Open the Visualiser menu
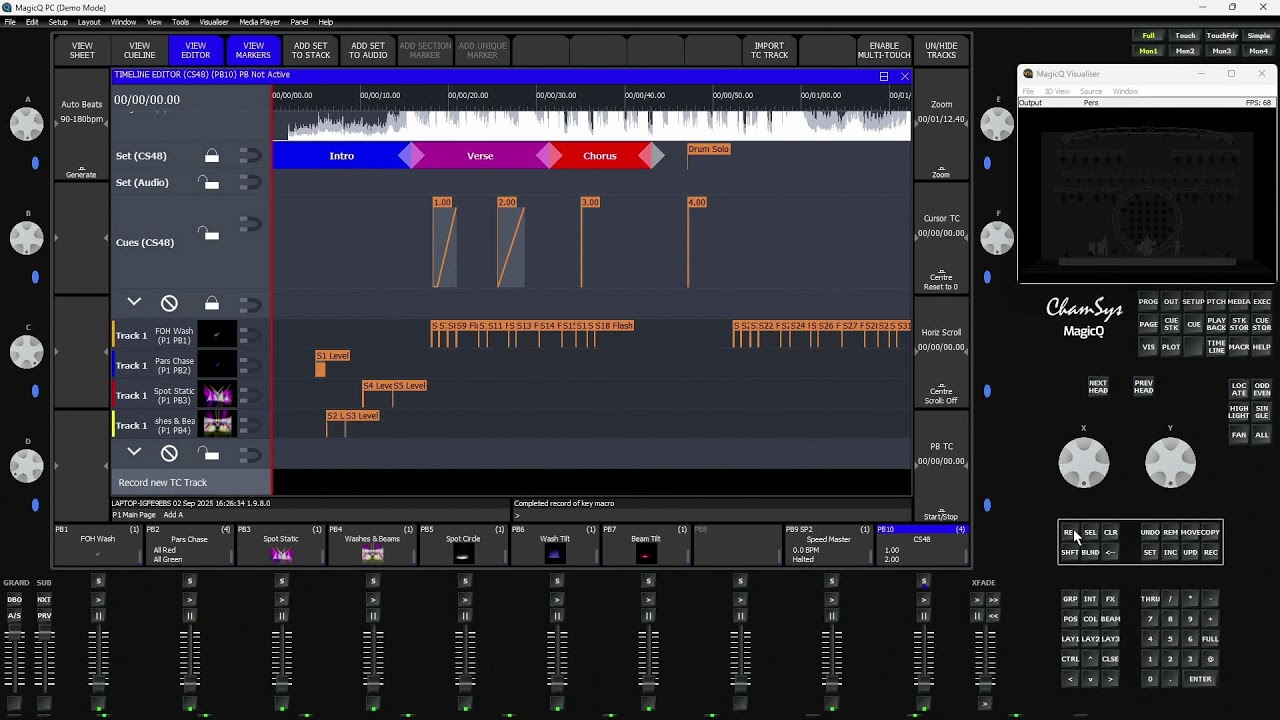Screen dimensions: 1280x720 (x=214, y=22)
